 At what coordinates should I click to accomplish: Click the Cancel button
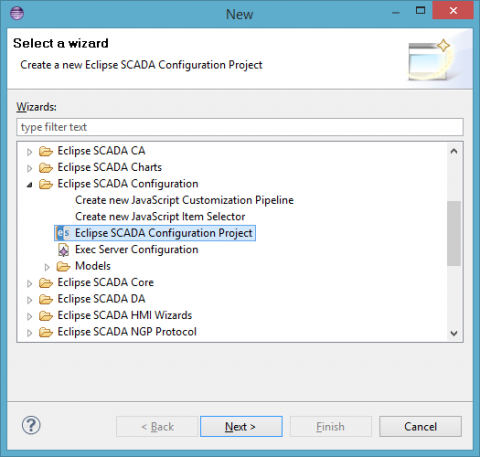tap(420, 426)
